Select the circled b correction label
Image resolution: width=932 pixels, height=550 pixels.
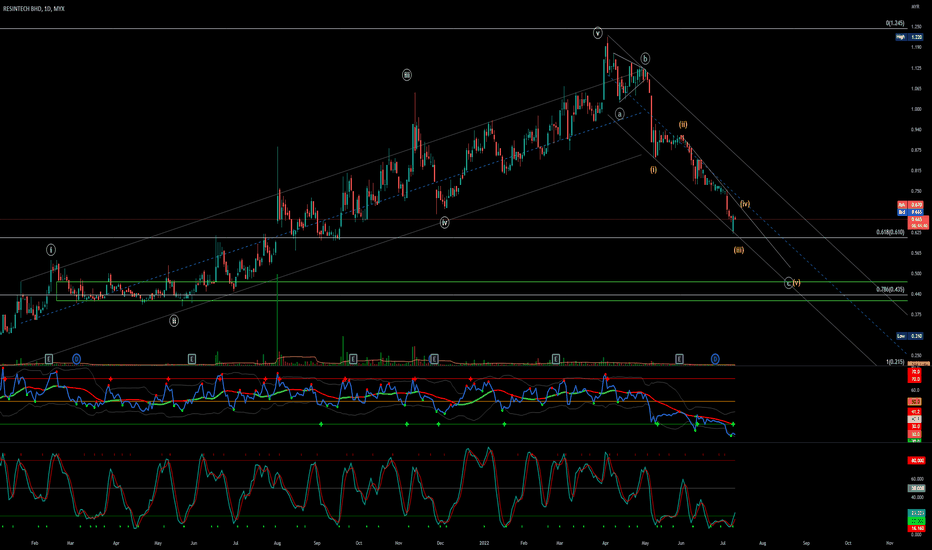tap(645, 58)
